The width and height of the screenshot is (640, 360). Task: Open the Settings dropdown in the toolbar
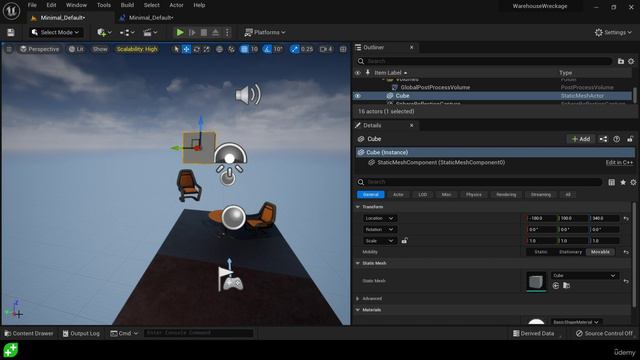[613, 32]
